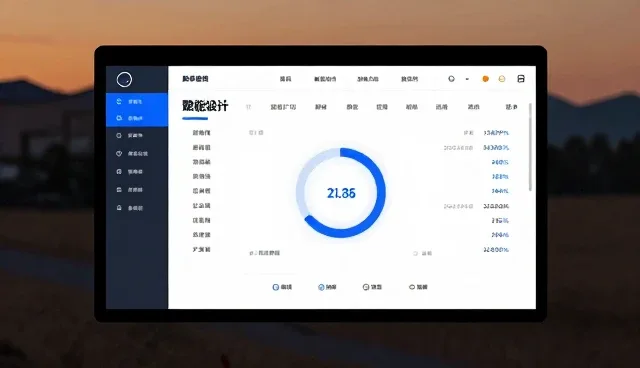Click the circular logo atop the dark sidebar
The width and height of the screenshot is (640, 368).
[x=124, y=79]
